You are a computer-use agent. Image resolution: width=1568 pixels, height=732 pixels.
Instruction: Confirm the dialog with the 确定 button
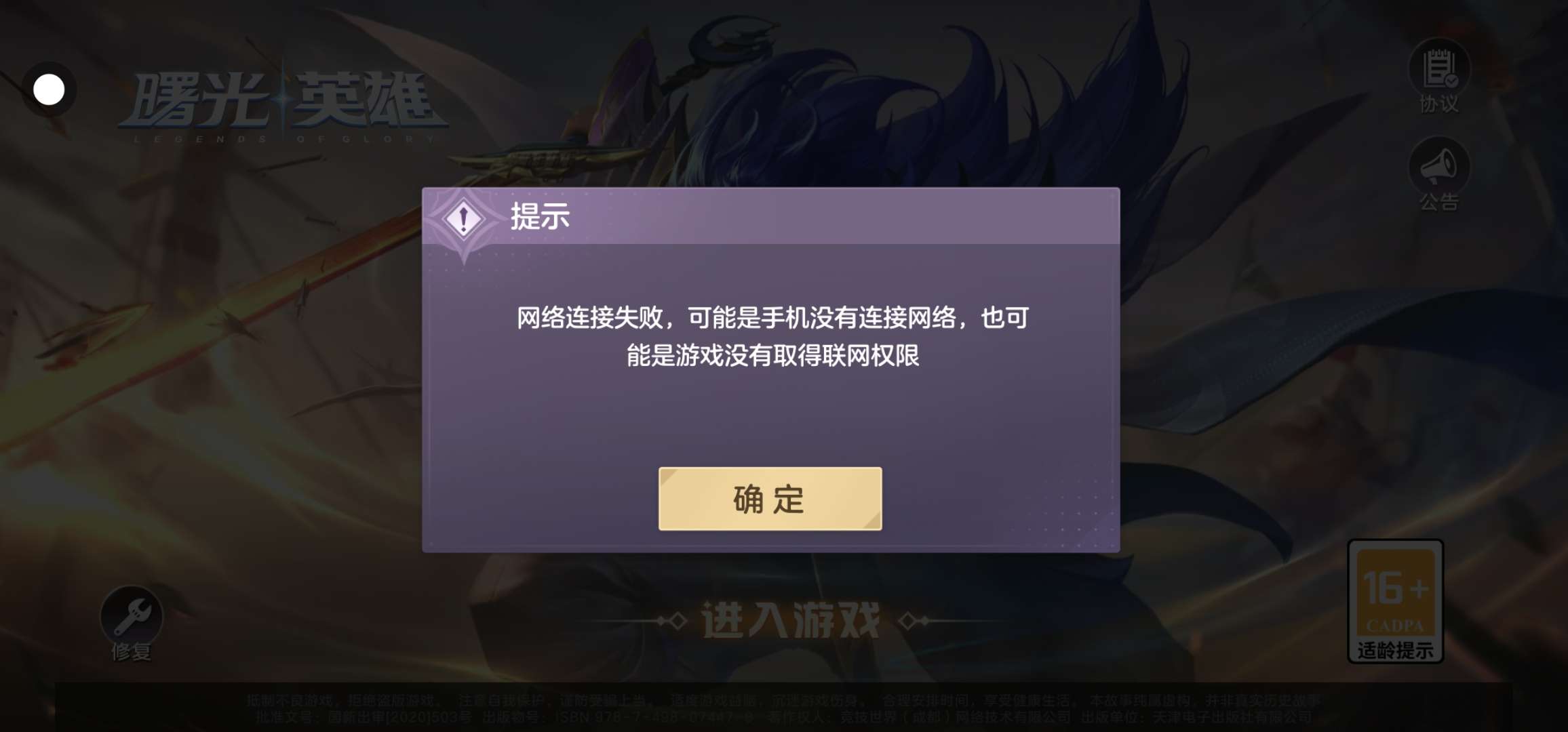[770, 499]
